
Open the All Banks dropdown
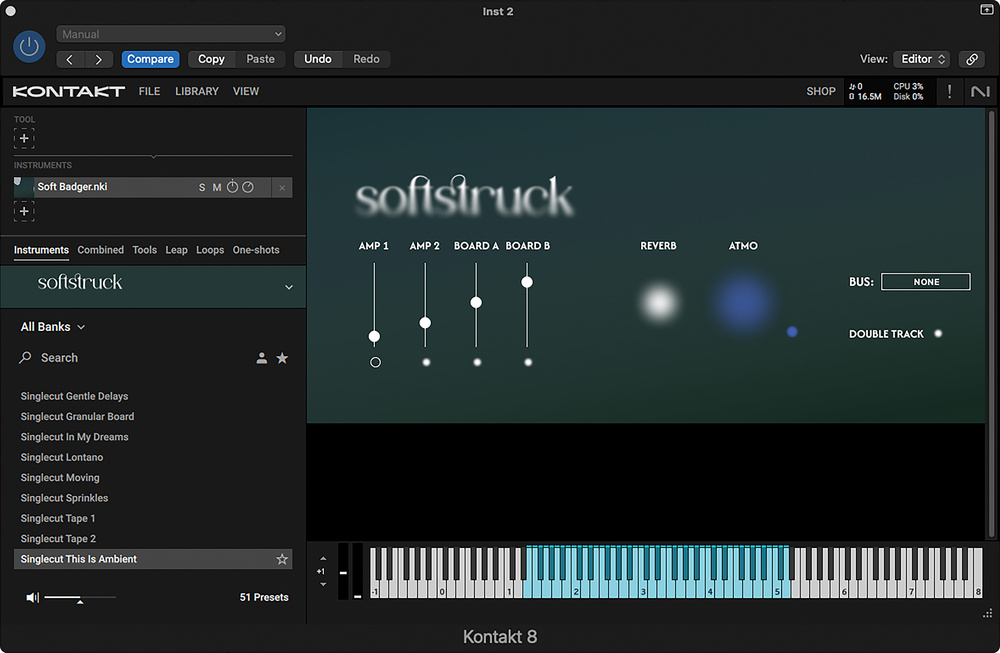52,327
